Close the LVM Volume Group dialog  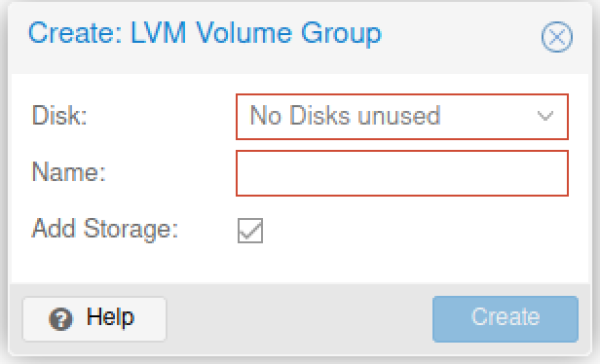[x=557, y=37]
